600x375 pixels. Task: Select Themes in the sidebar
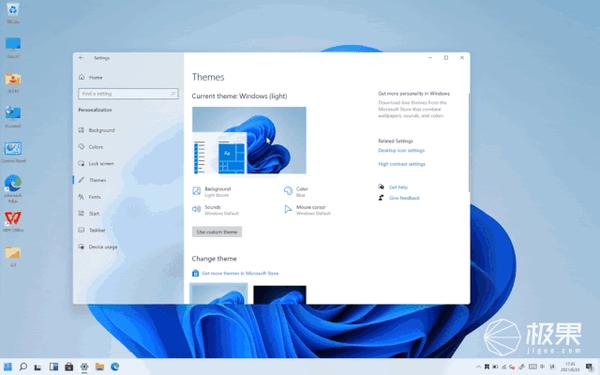coord(92,180)
